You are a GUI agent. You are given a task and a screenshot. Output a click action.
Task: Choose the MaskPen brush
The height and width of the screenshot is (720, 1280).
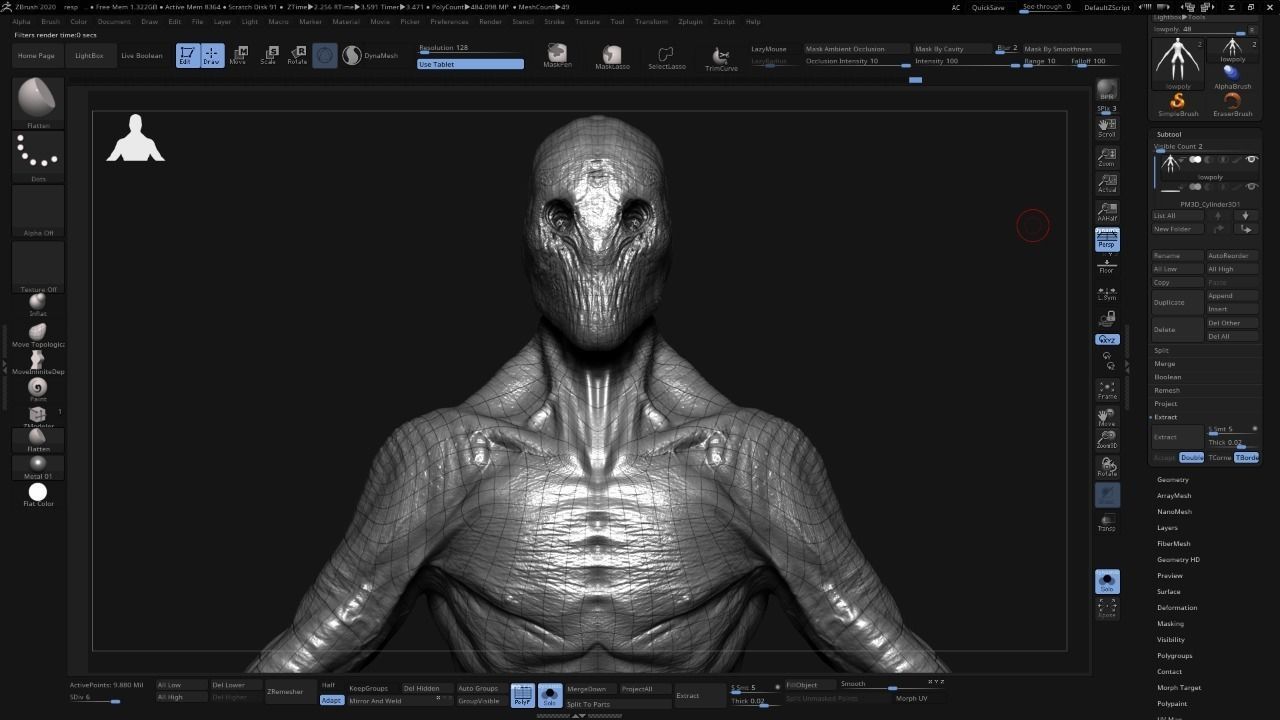(x=557, y=56)
